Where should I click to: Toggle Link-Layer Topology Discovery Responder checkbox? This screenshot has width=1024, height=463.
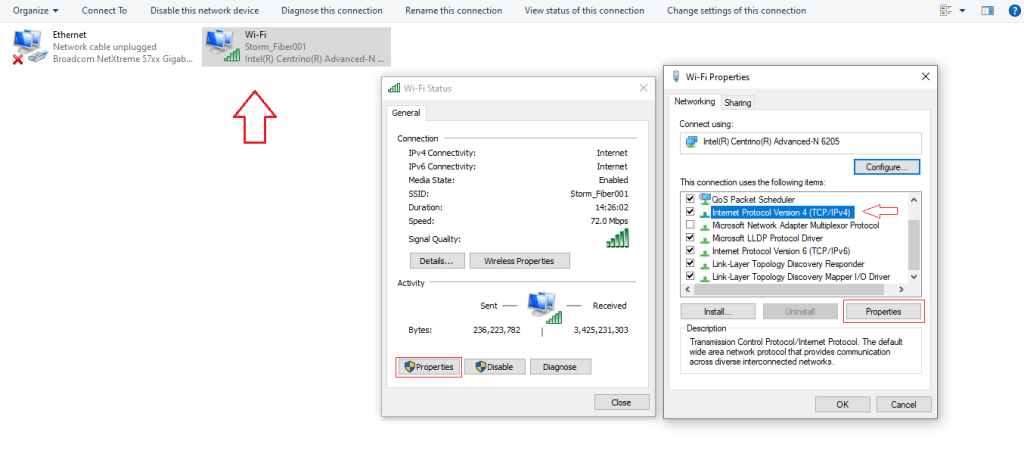pos(690,264)
